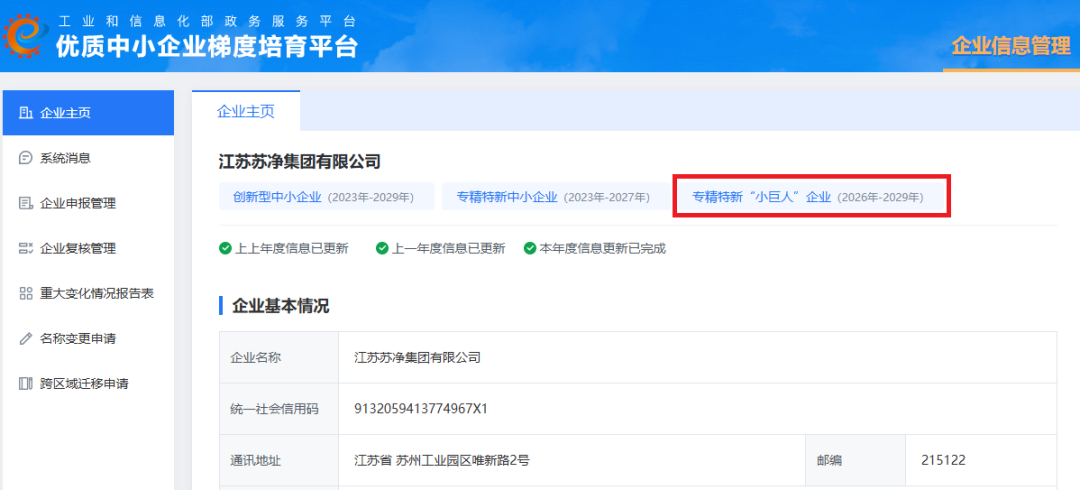Image resolution: width=1080 pixels, height=490 pixels.
Task: Click the 名称变更申请 pencil icon
Action: tap(25, 338)
